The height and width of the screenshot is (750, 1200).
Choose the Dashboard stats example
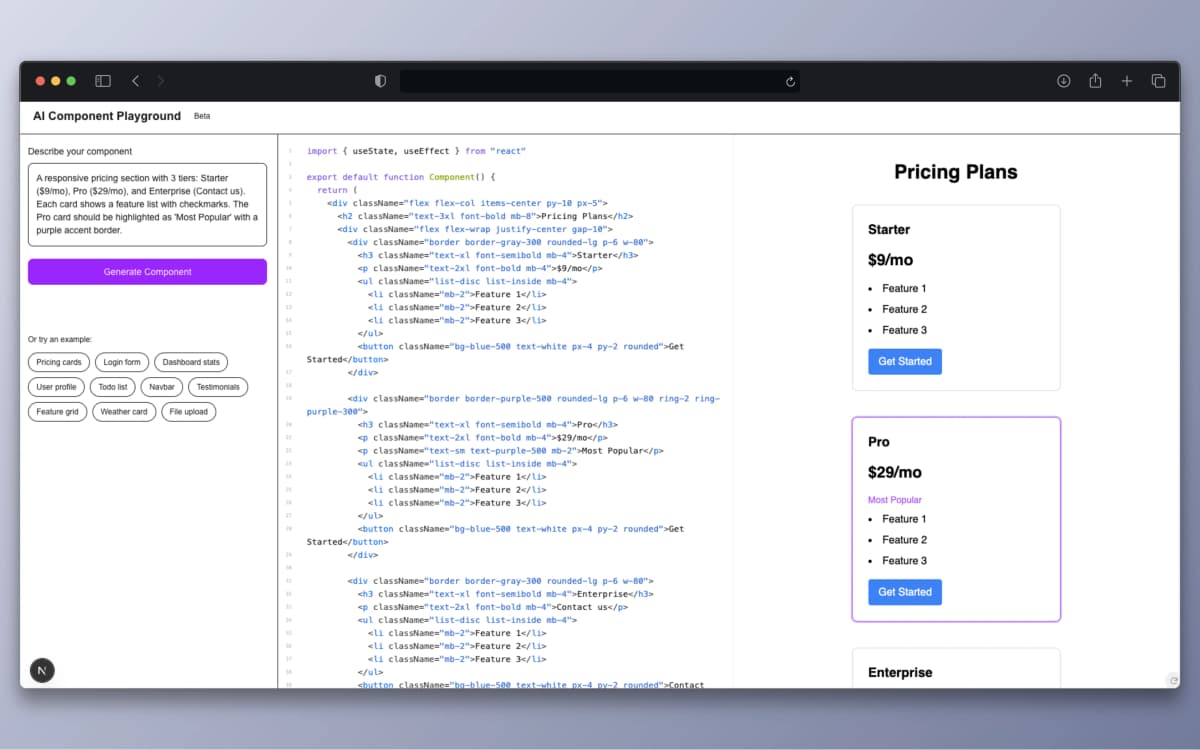tap(192, 362)
